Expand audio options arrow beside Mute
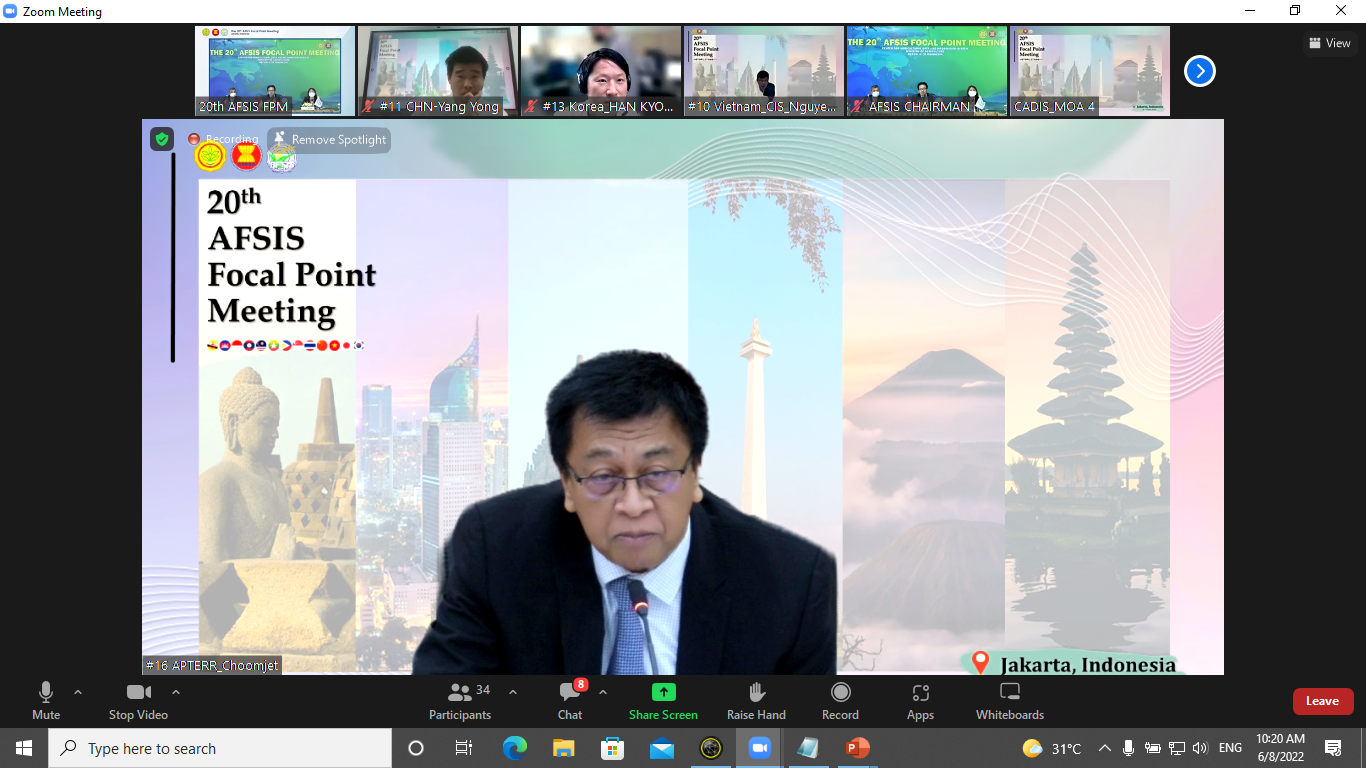This screenshot has height=768, width=1366. [78, 692]
